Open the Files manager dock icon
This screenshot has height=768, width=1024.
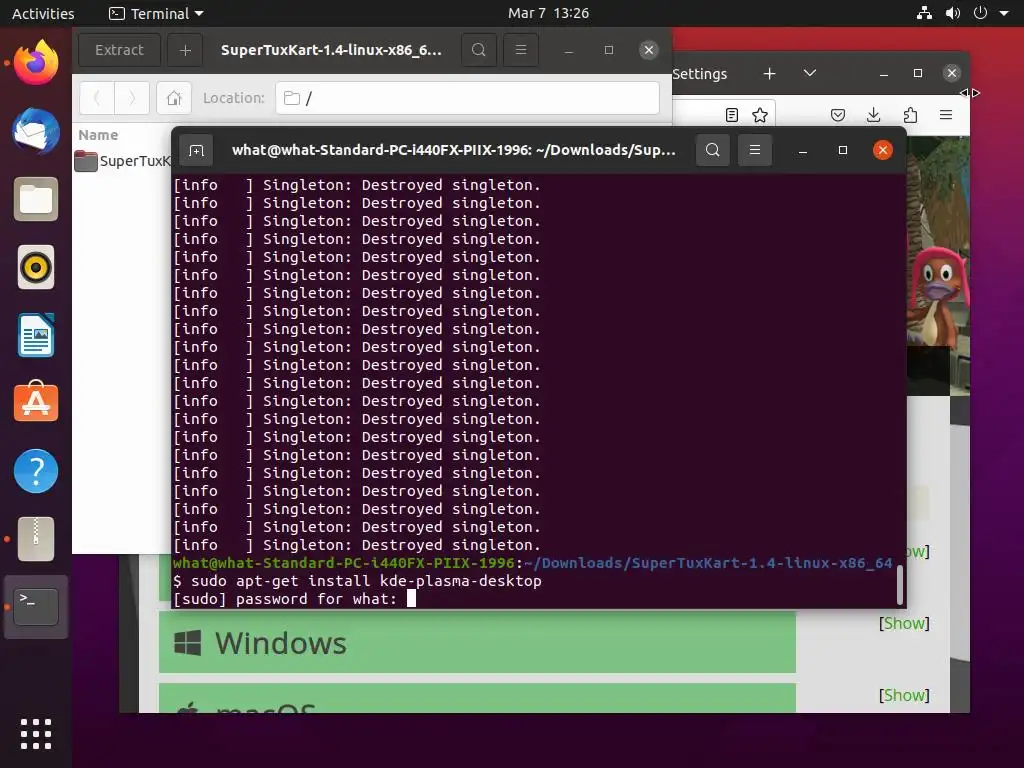point(36,199)
